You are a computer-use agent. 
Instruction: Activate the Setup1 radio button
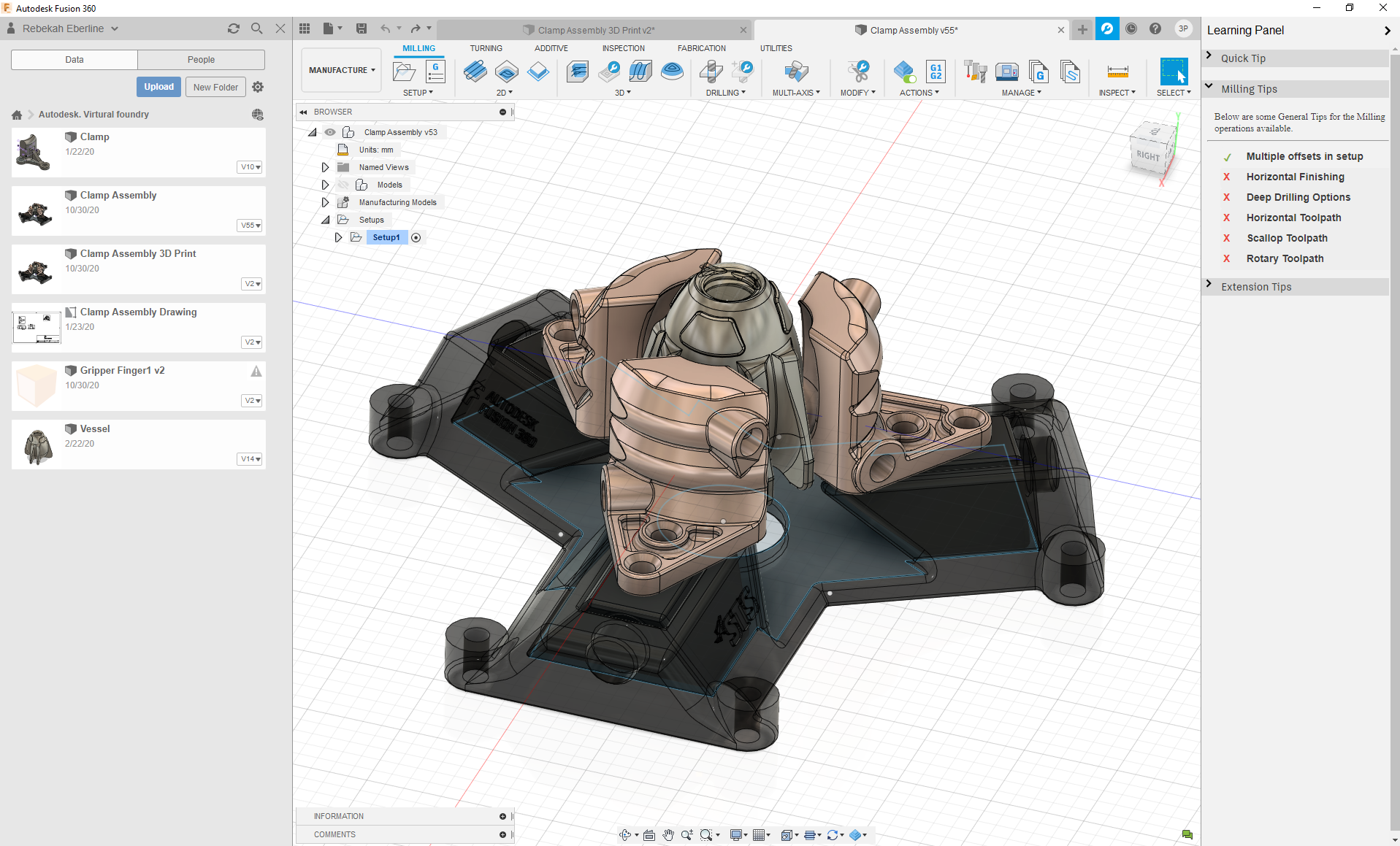tap(416, 237)
